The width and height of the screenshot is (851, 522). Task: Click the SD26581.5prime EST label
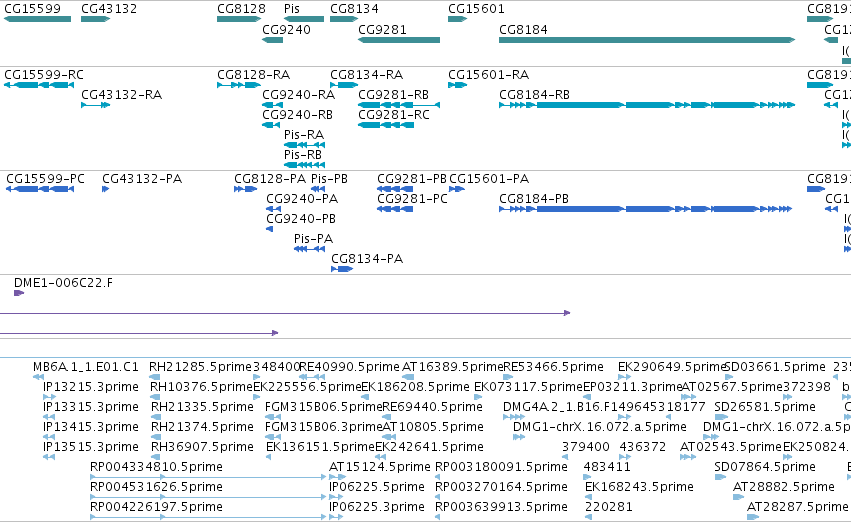tap(765, 407)
